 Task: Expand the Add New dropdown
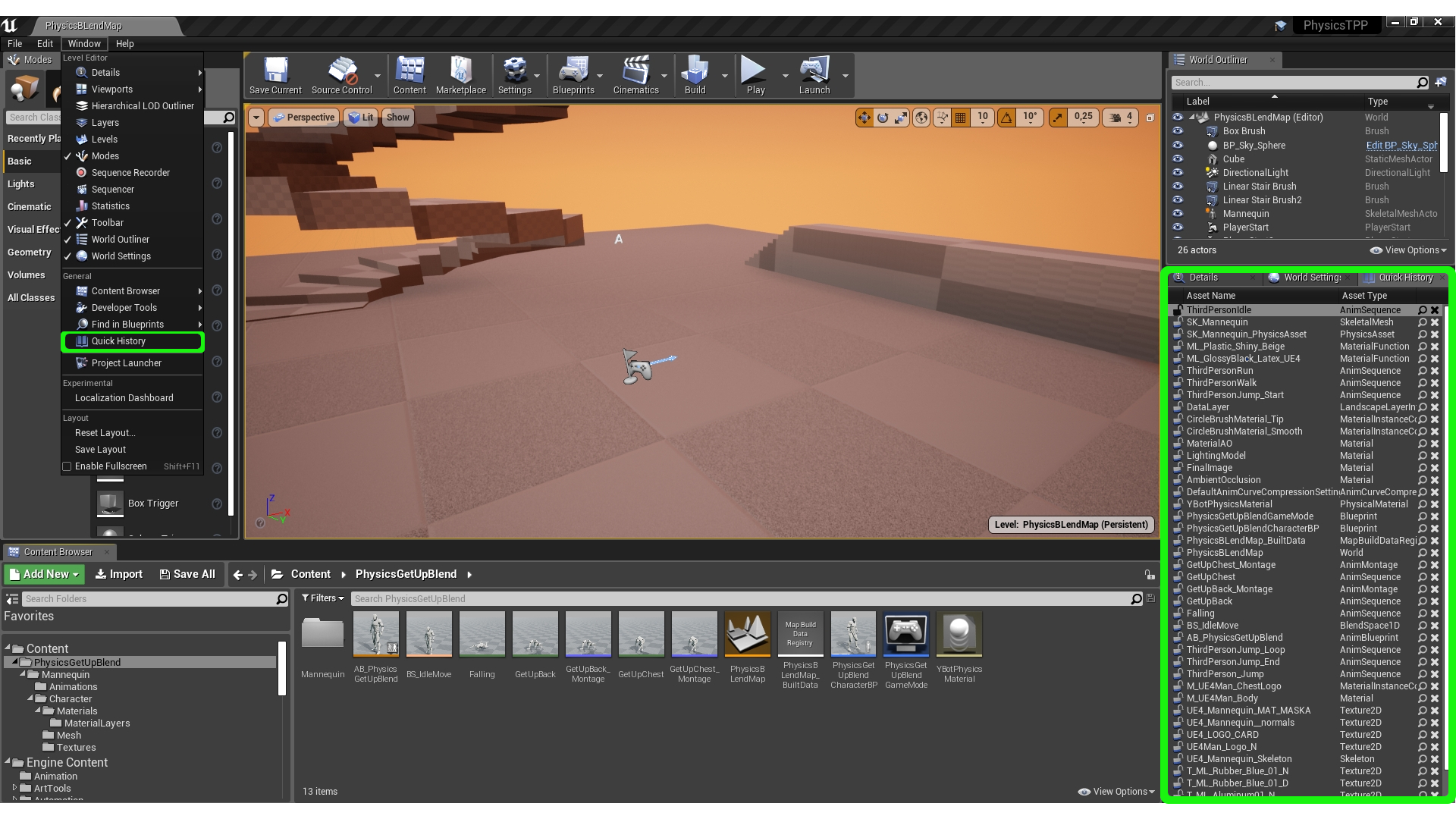click(45, 575)
